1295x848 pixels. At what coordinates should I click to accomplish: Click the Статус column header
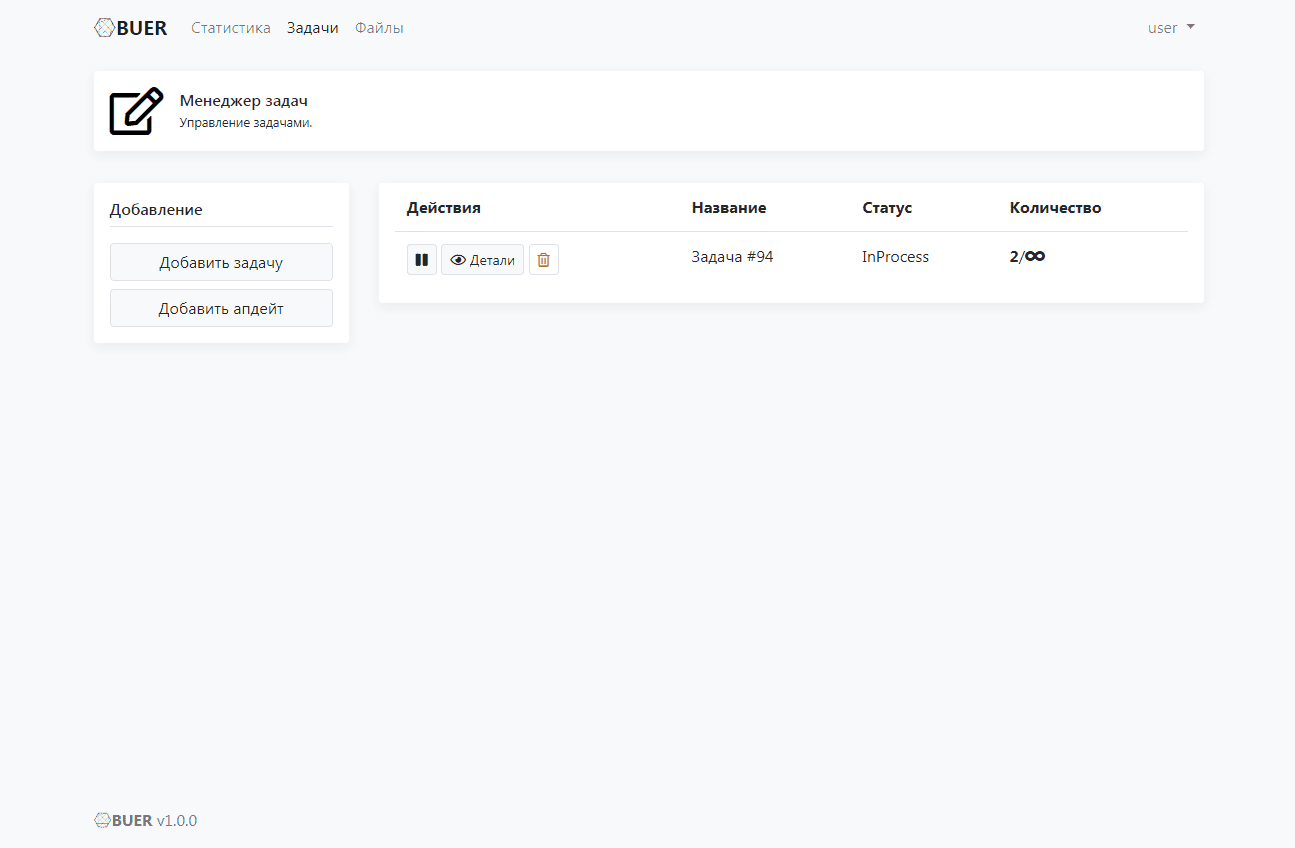pos(887,208)
